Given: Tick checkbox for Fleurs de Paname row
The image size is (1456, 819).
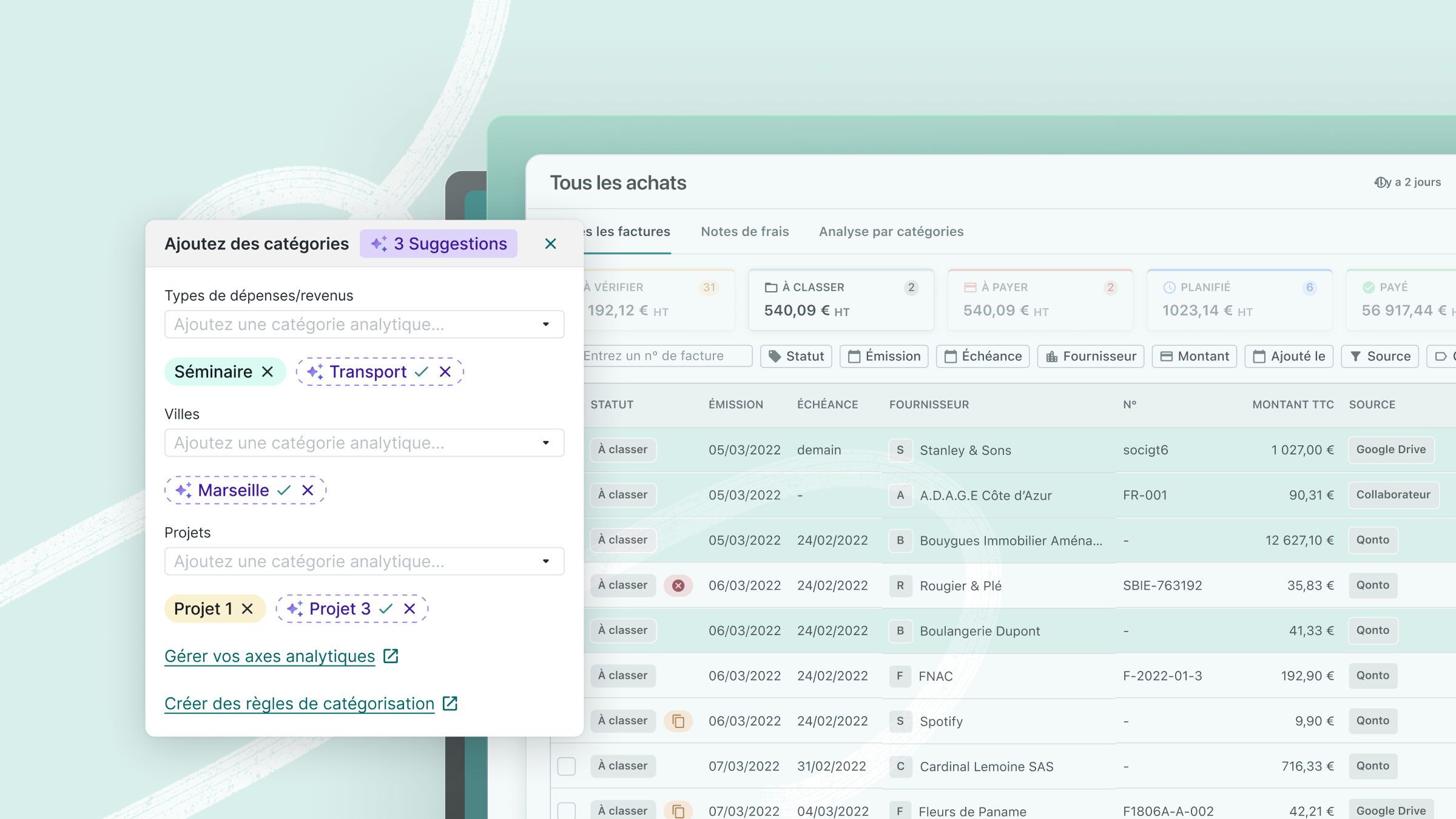Looking at the screenshot, I should click(567, 811).
